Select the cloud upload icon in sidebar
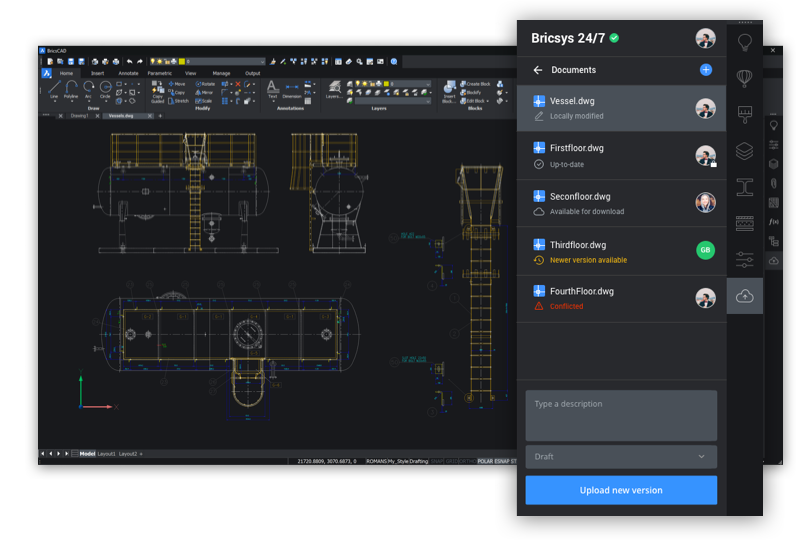 click(744, 297)
